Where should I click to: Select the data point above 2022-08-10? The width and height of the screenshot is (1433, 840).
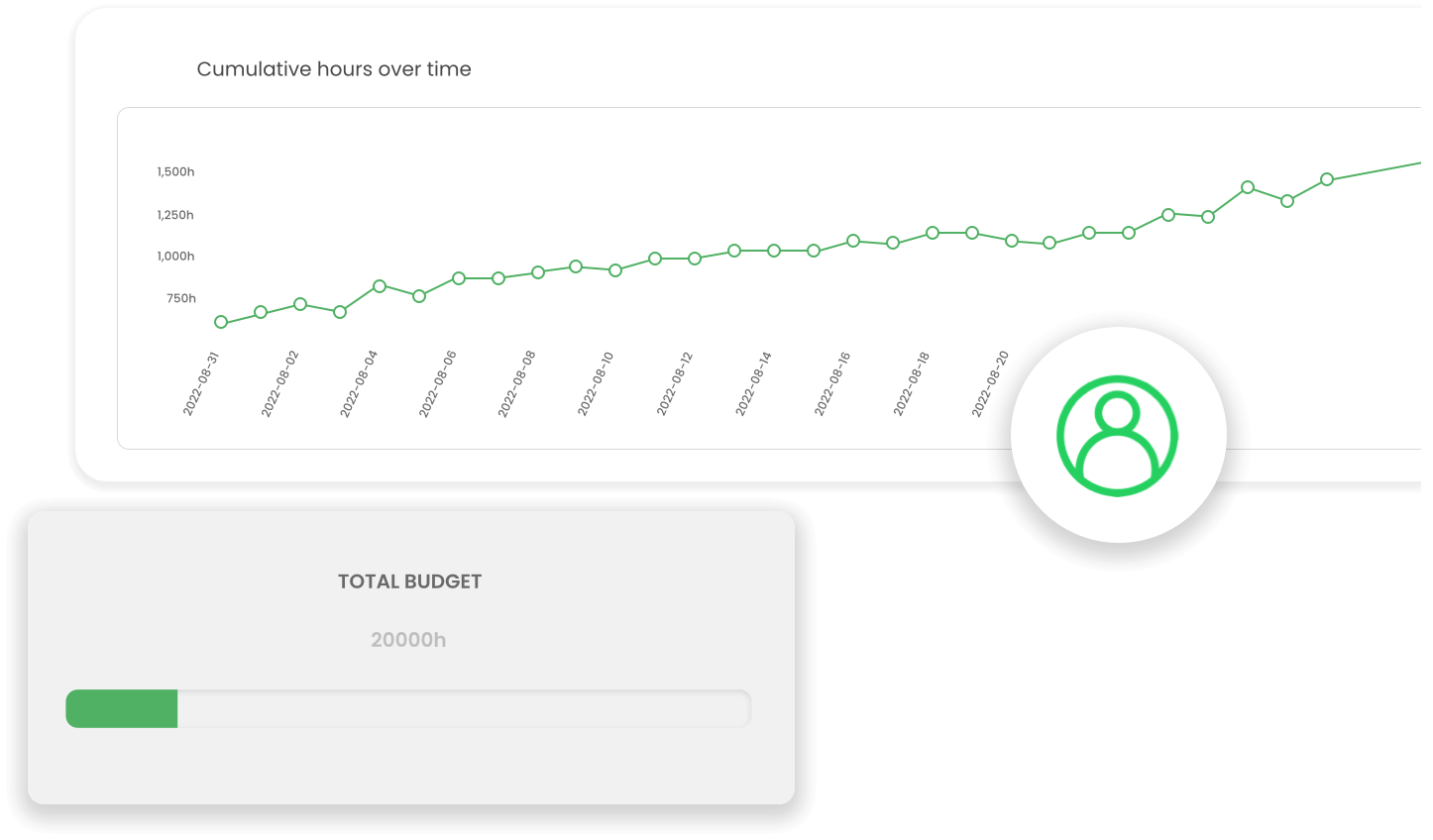615,270
